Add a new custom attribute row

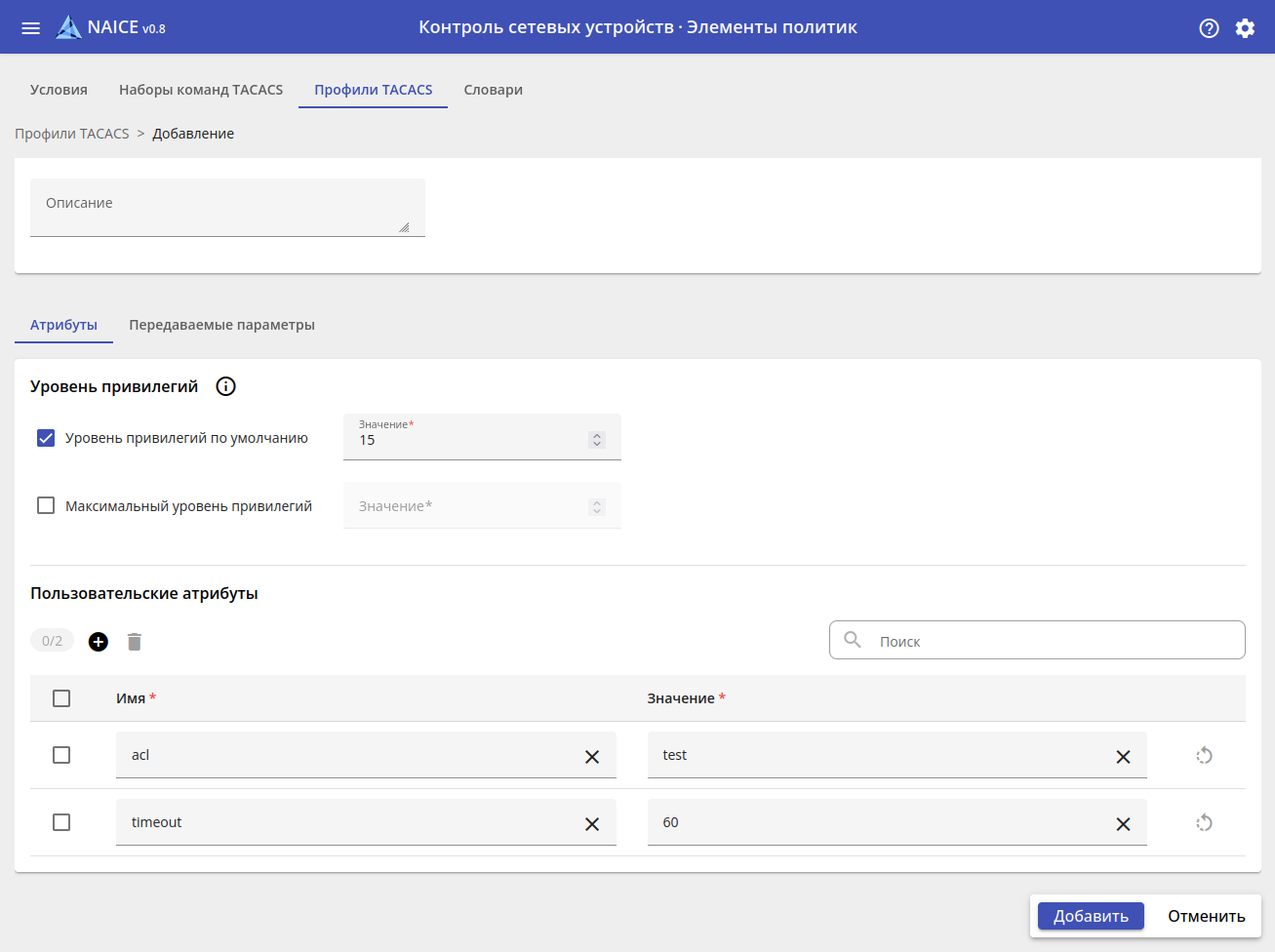pos(99,642)
